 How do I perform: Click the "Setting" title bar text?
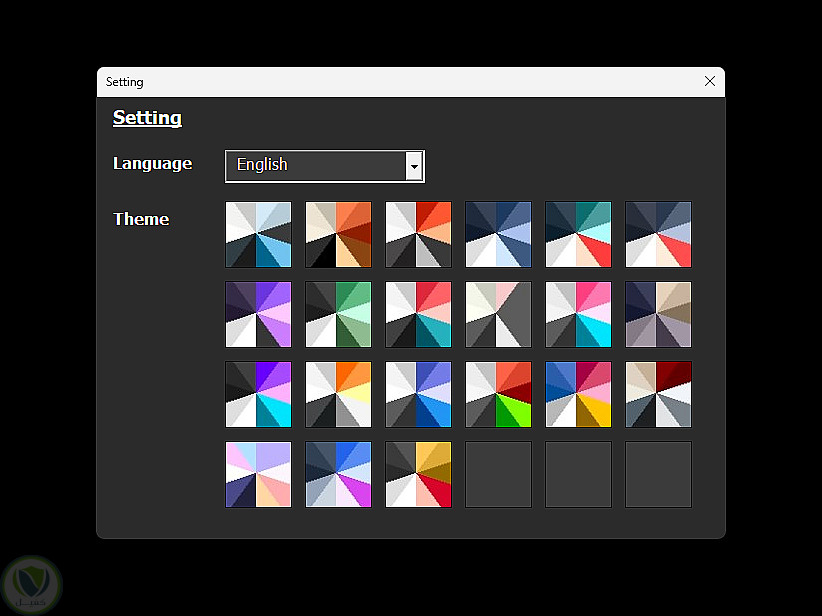coord(125,82)
